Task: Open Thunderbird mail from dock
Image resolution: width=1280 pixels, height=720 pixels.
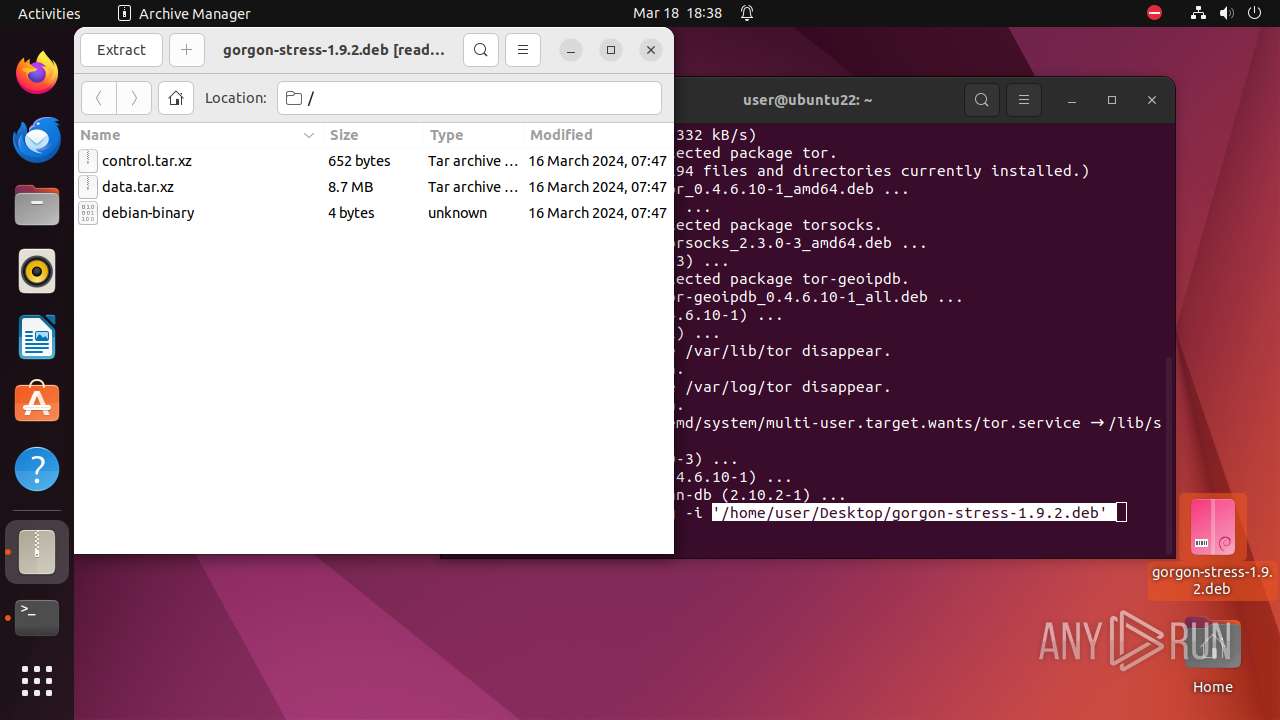Action: (37, 140)
